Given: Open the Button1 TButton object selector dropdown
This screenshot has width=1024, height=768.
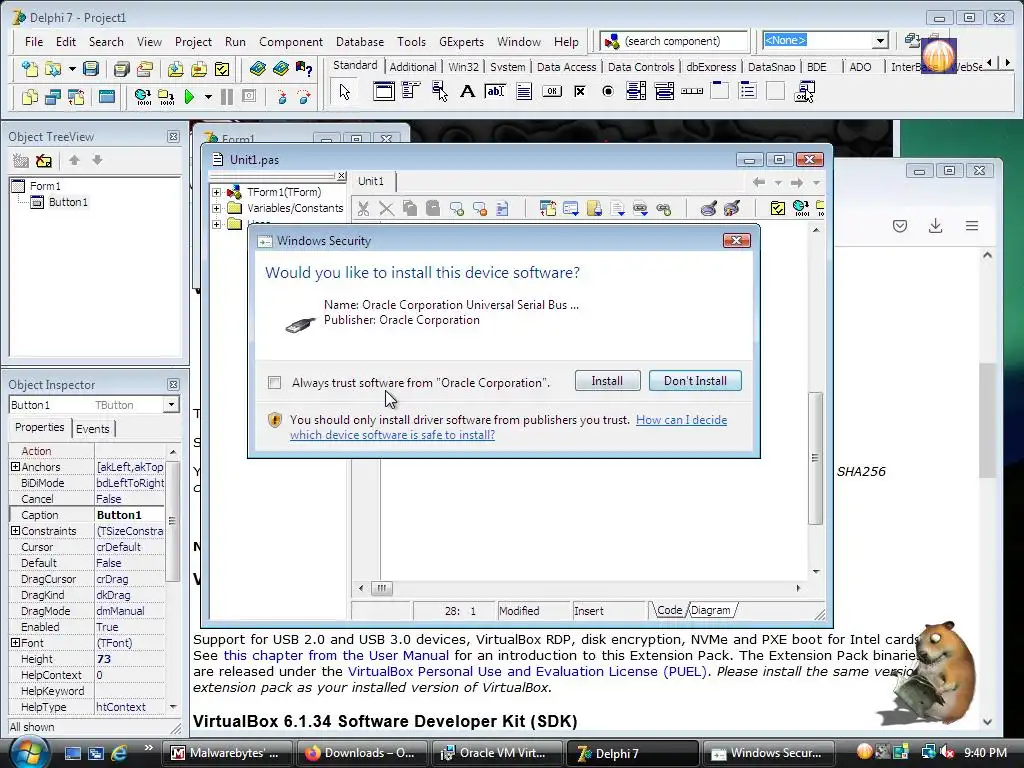Looking at the screenshot, I should [171, 405].
